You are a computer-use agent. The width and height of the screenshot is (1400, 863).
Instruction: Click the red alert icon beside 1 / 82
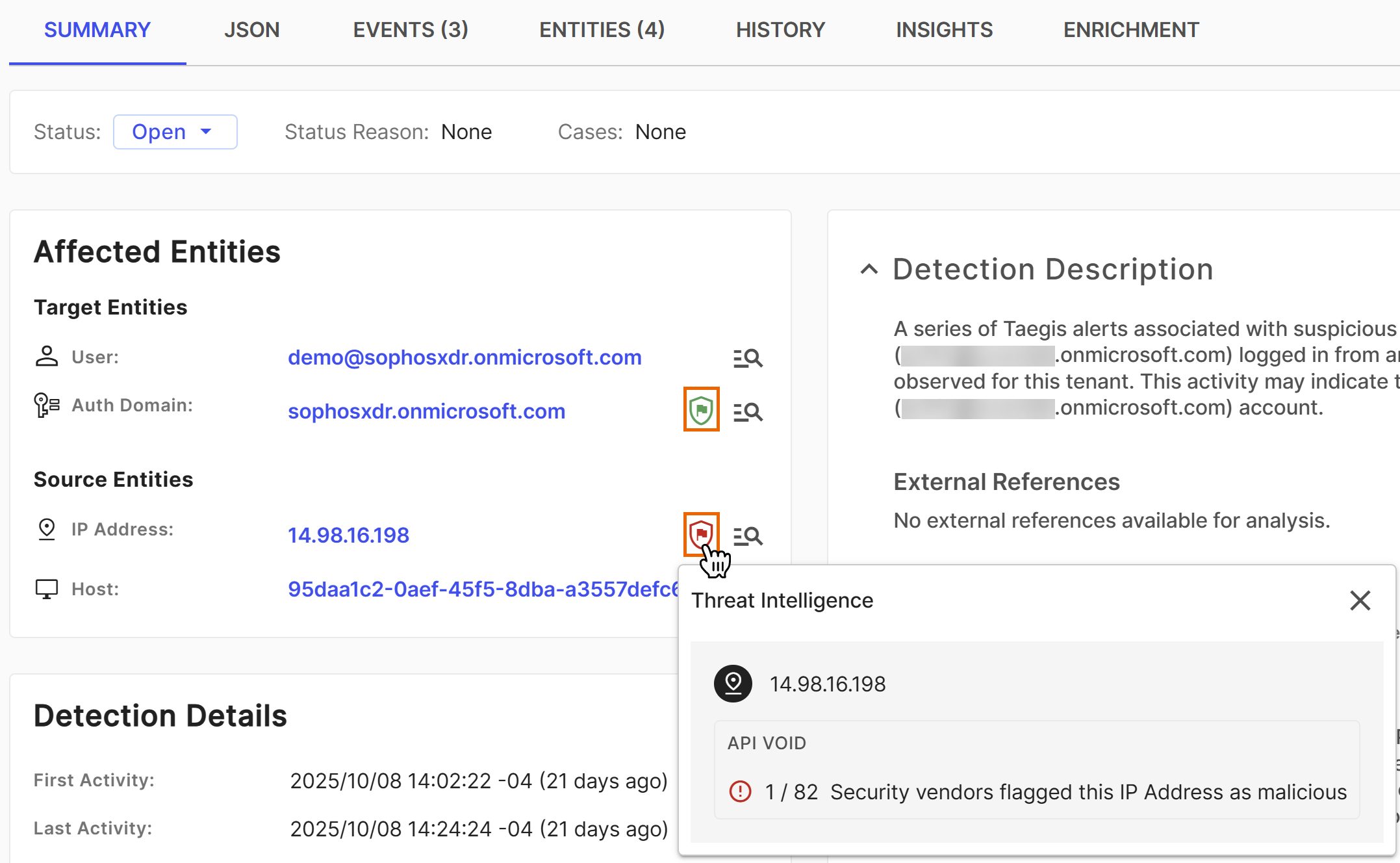740,792
